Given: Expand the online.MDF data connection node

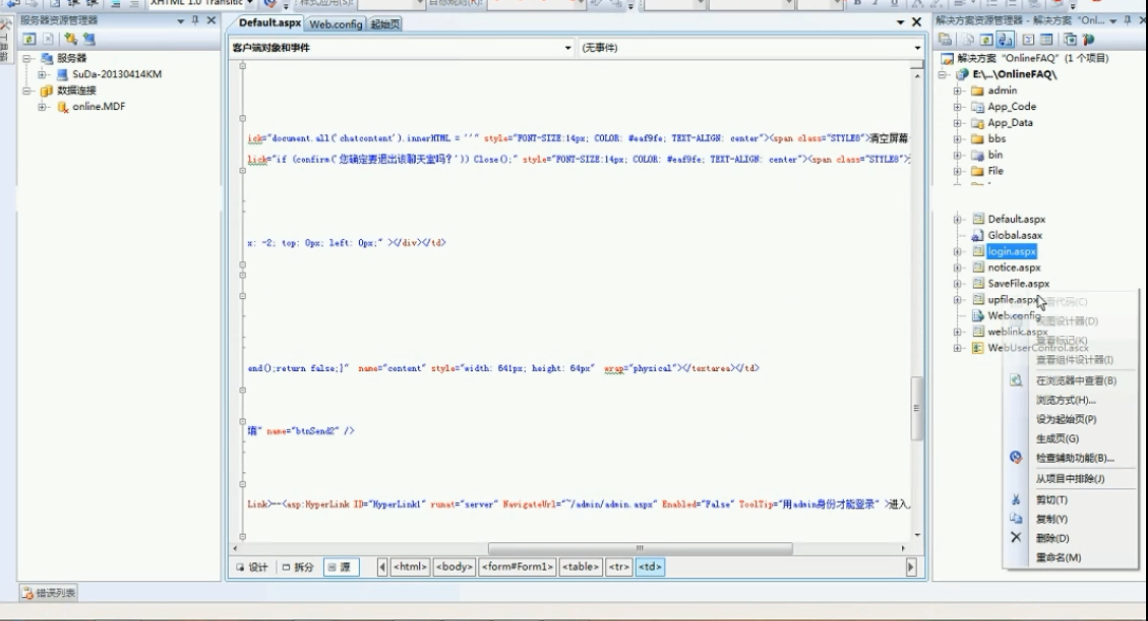Looking at the screenshot, I should coord(42,107).
